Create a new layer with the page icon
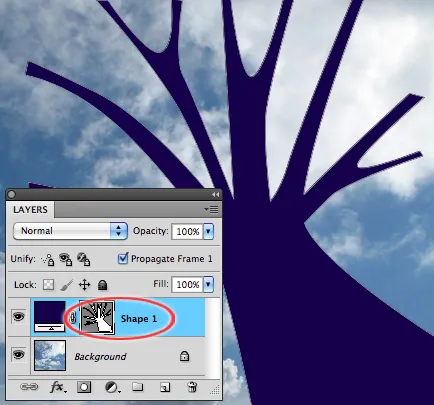The height and width of the screenshot is (405, 434). pyautogui.click(x=165, y=387)
